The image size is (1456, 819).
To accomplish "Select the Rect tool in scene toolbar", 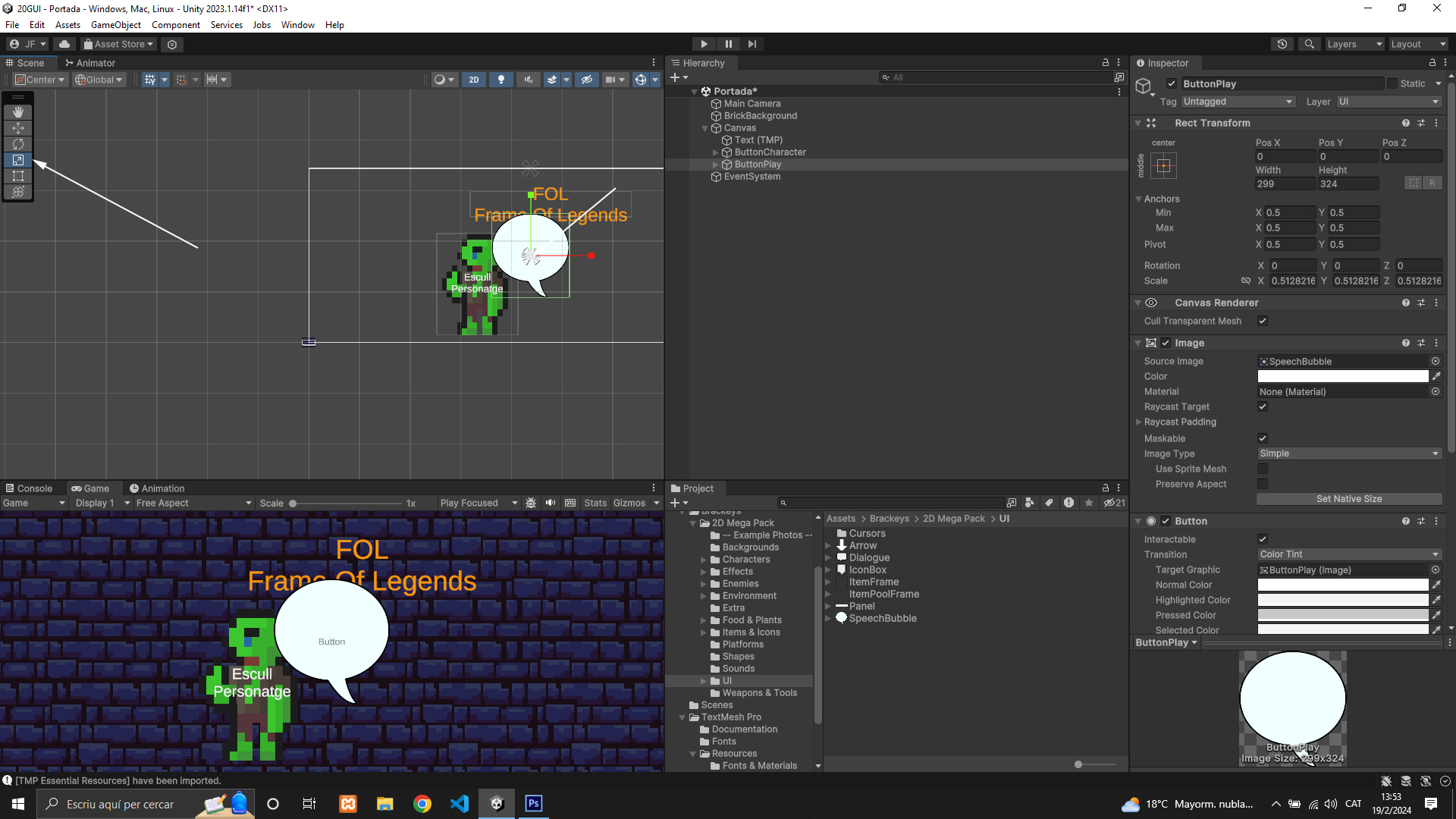I will coord(18,176).
